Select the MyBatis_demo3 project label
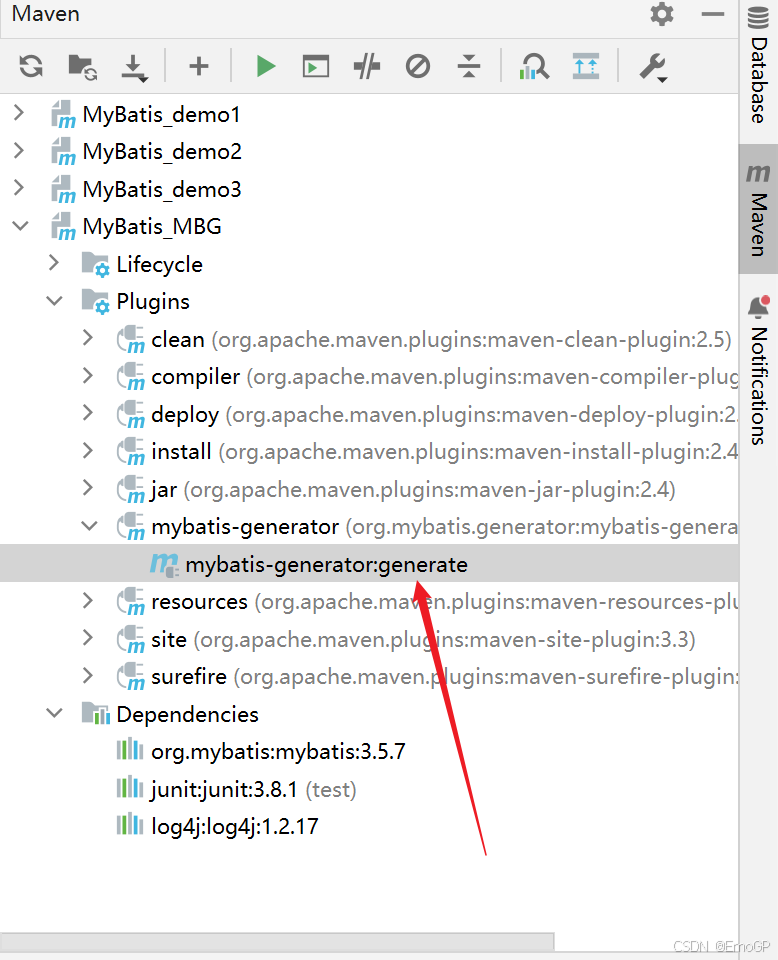778x960 pixels. click(x=162, y=189)
